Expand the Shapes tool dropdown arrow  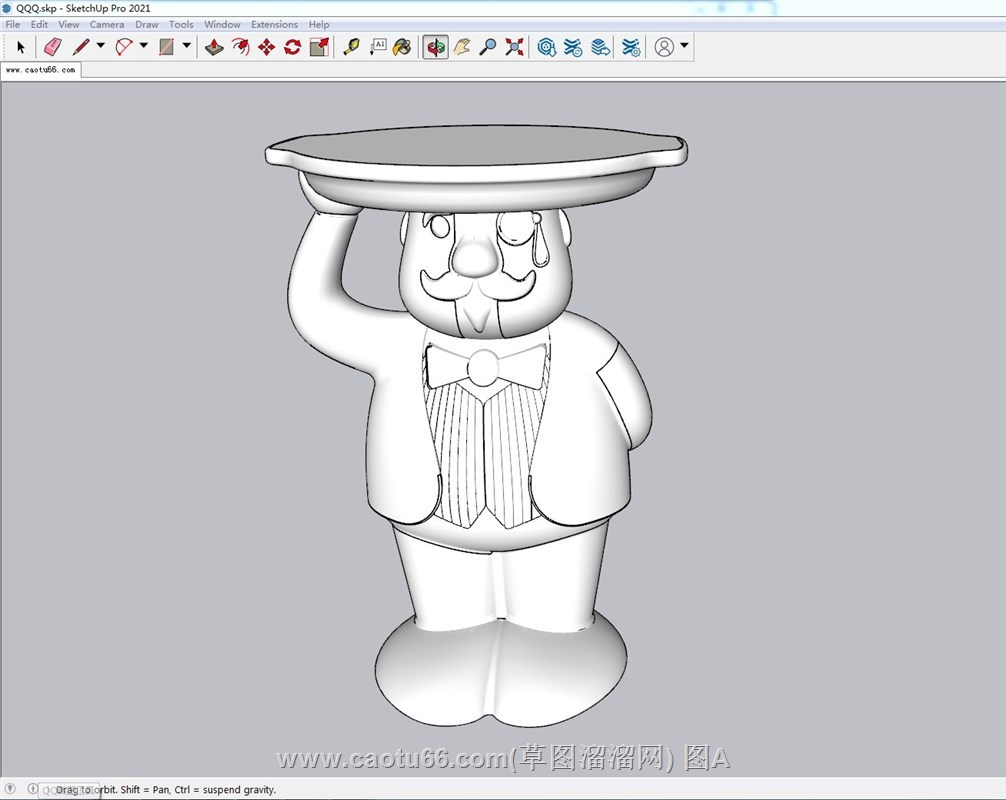click(x=187, y=46)
